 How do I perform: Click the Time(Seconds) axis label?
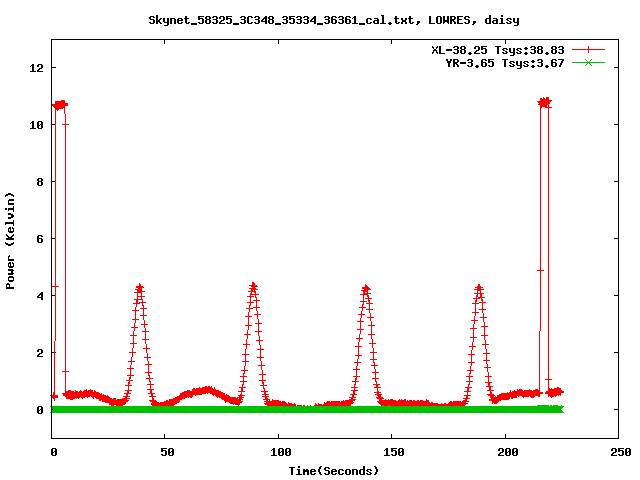[x=334, y=471]
